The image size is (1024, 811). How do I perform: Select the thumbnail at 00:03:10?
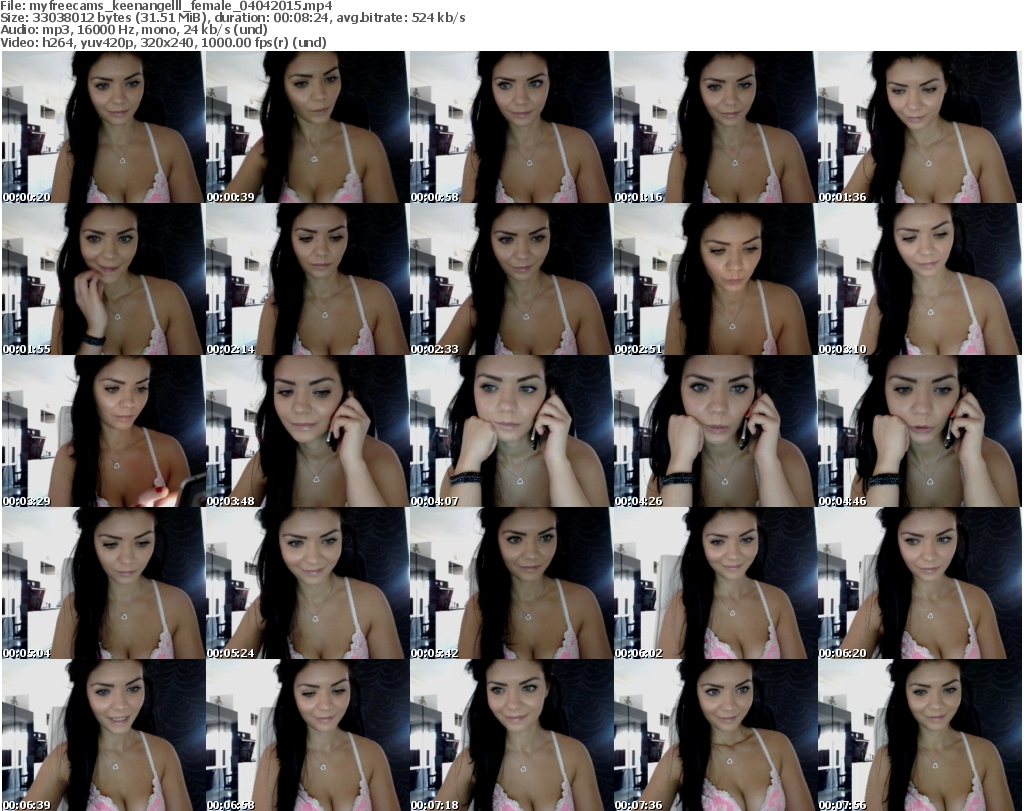tap(918, 280)
